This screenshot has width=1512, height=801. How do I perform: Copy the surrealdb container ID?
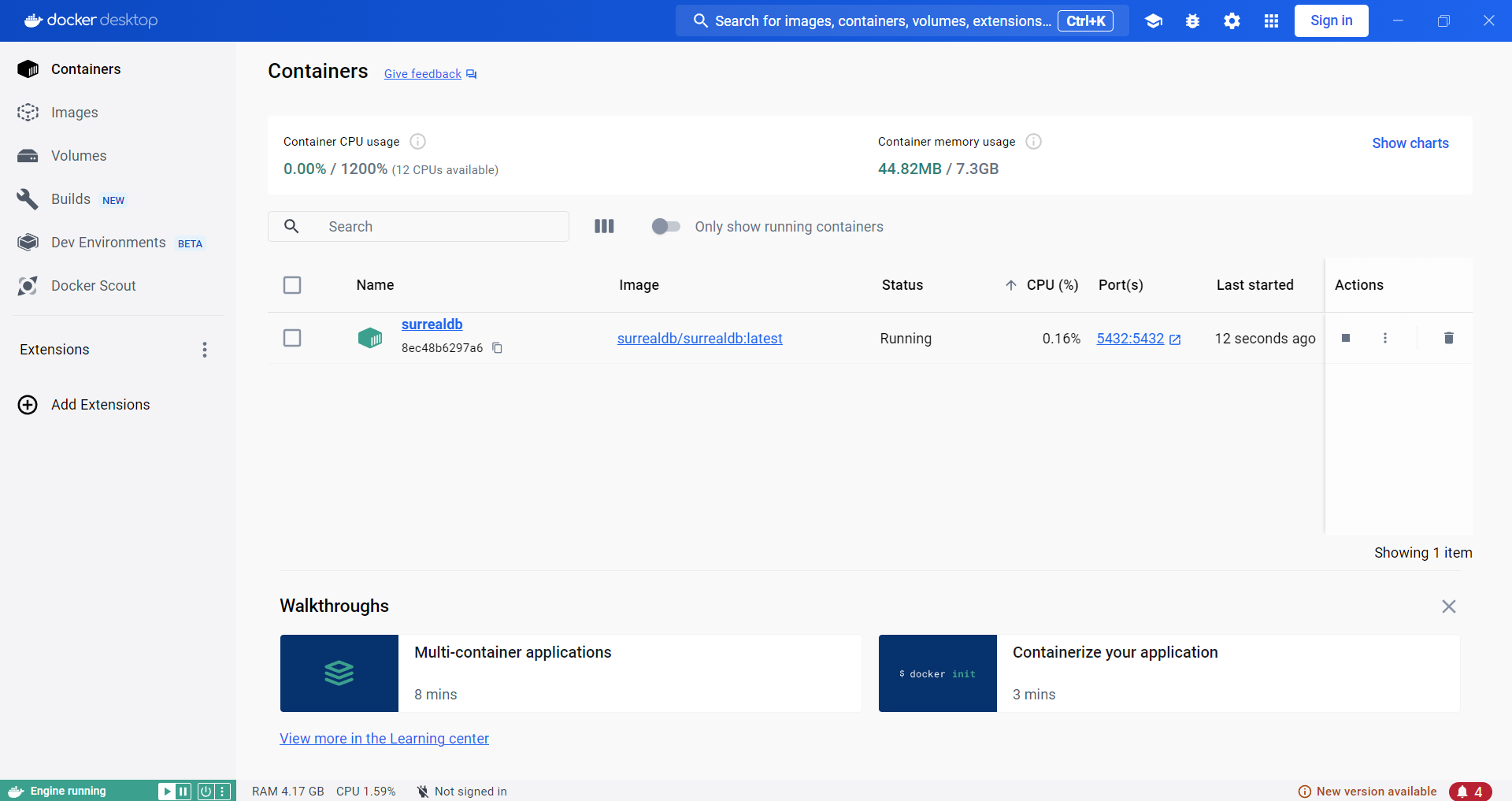pos(498,348)
